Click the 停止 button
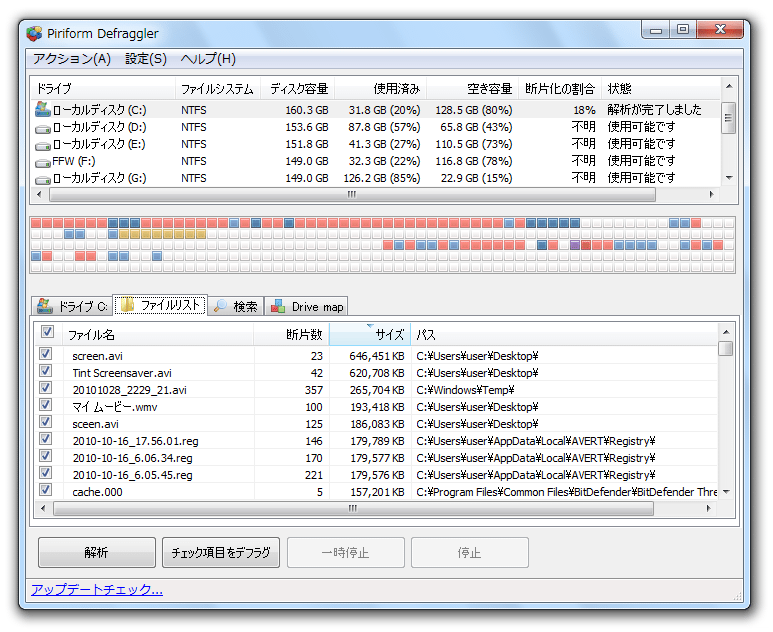Viewport: 773px width, 632px height. coord(470,553)
